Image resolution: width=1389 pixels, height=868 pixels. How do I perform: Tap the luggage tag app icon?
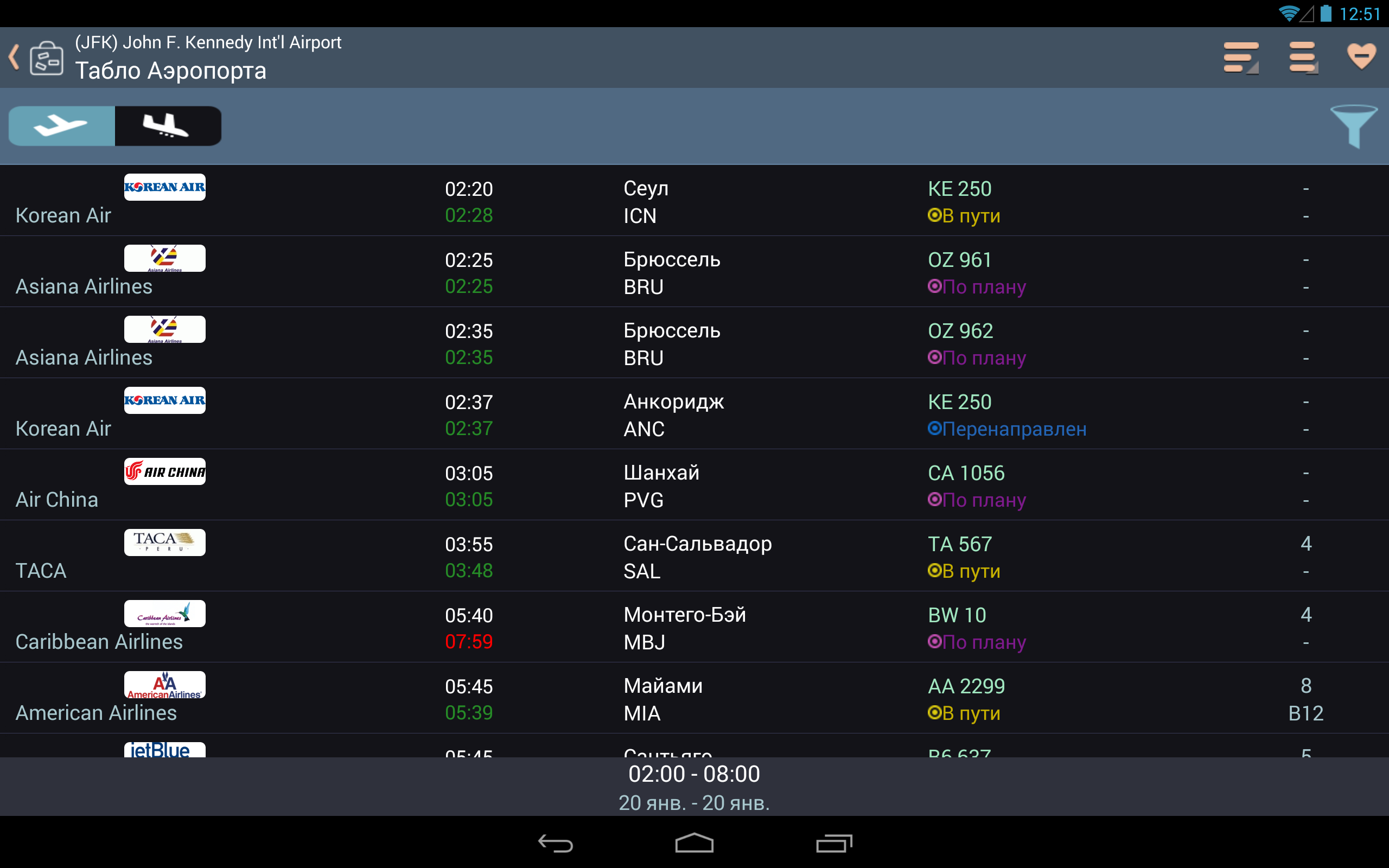click(47, 58)
